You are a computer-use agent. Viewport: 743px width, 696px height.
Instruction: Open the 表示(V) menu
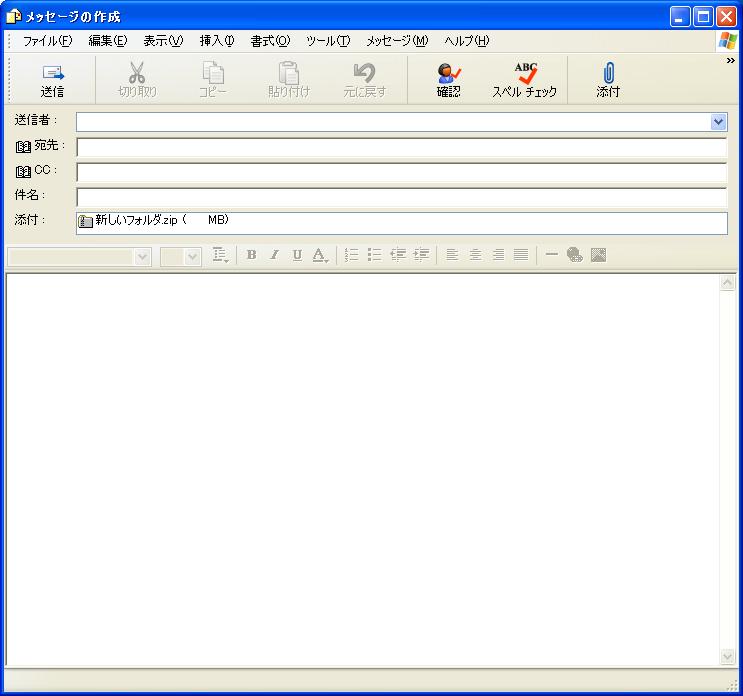(x=163, y=41)
